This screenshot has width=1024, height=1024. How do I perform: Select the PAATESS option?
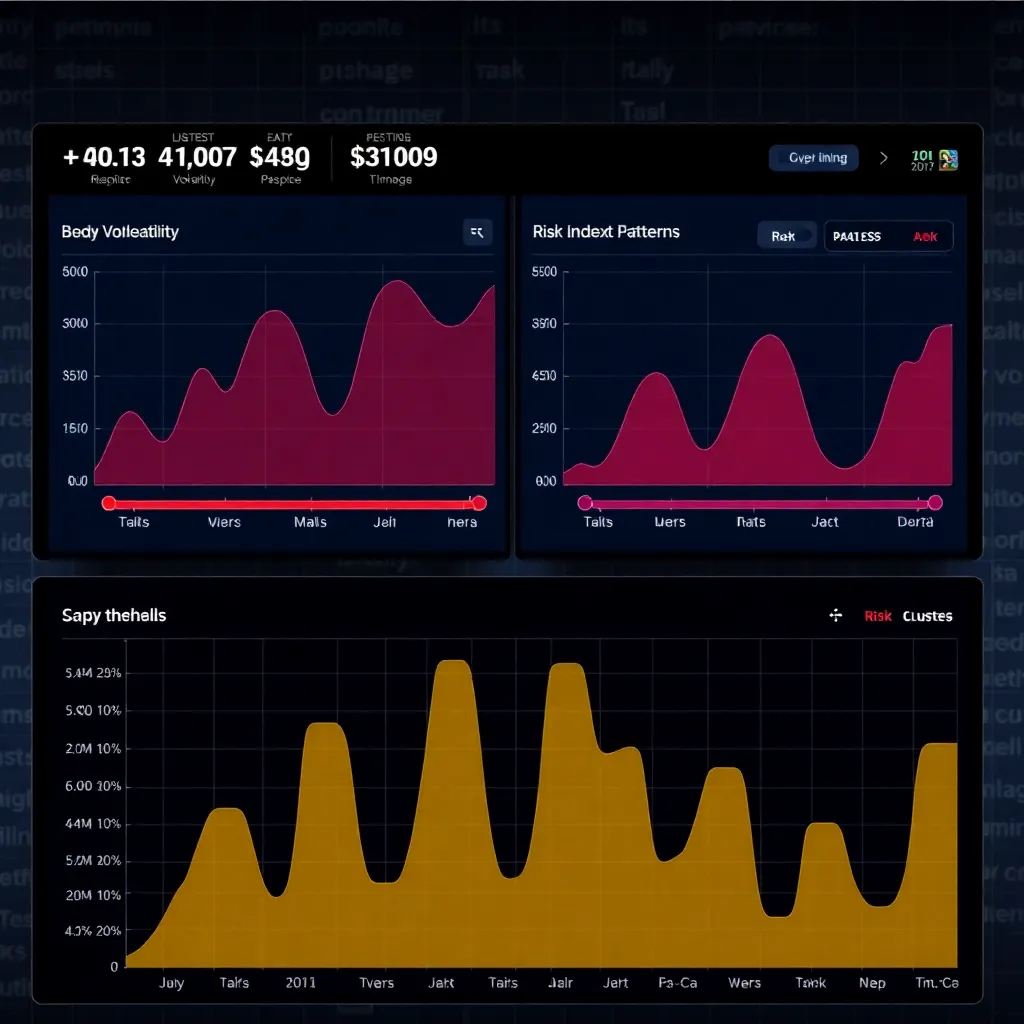pyautogui.click(x=857, y=237)
